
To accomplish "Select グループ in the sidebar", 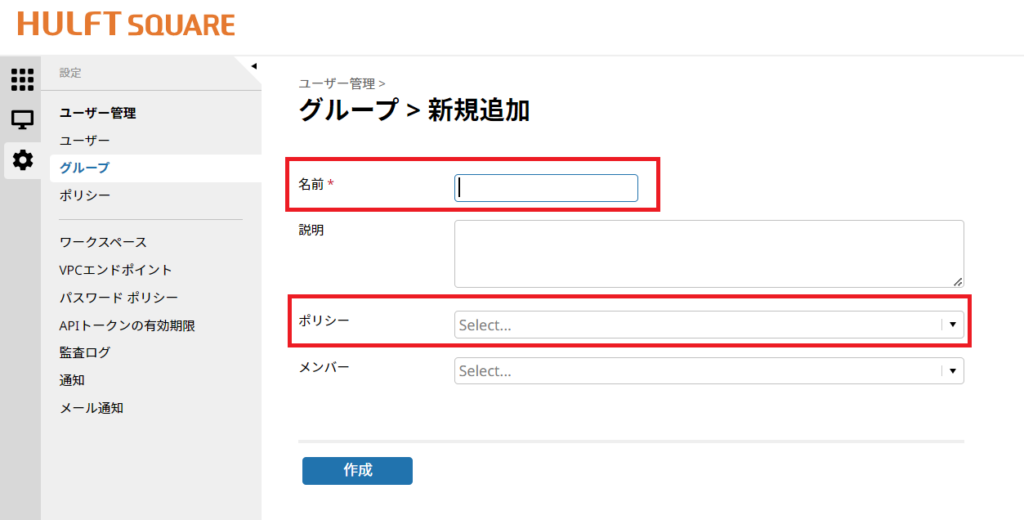I will tap(84, 168).
